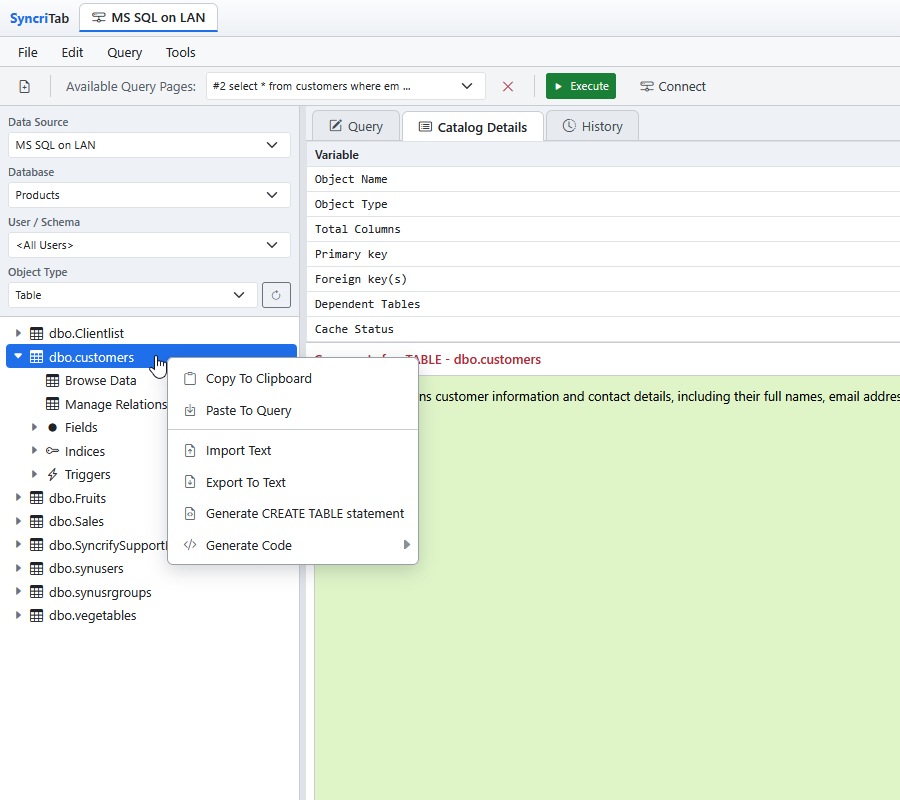Open the Available Query Pages dropdown

(x=346, y=86)
